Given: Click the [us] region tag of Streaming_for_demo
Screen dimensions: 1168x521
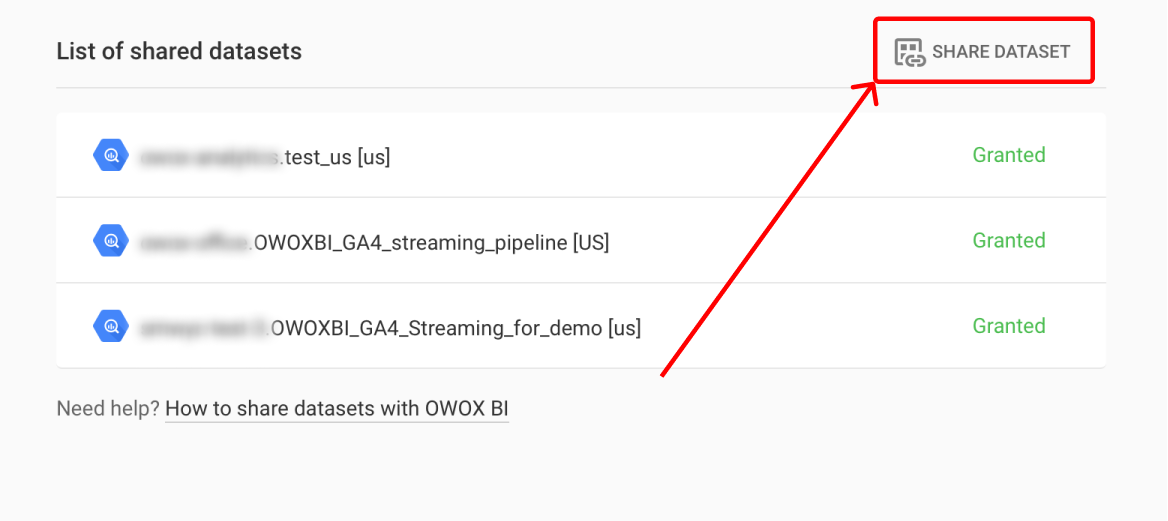Looking at the screenshot, I should pos(624,327).
